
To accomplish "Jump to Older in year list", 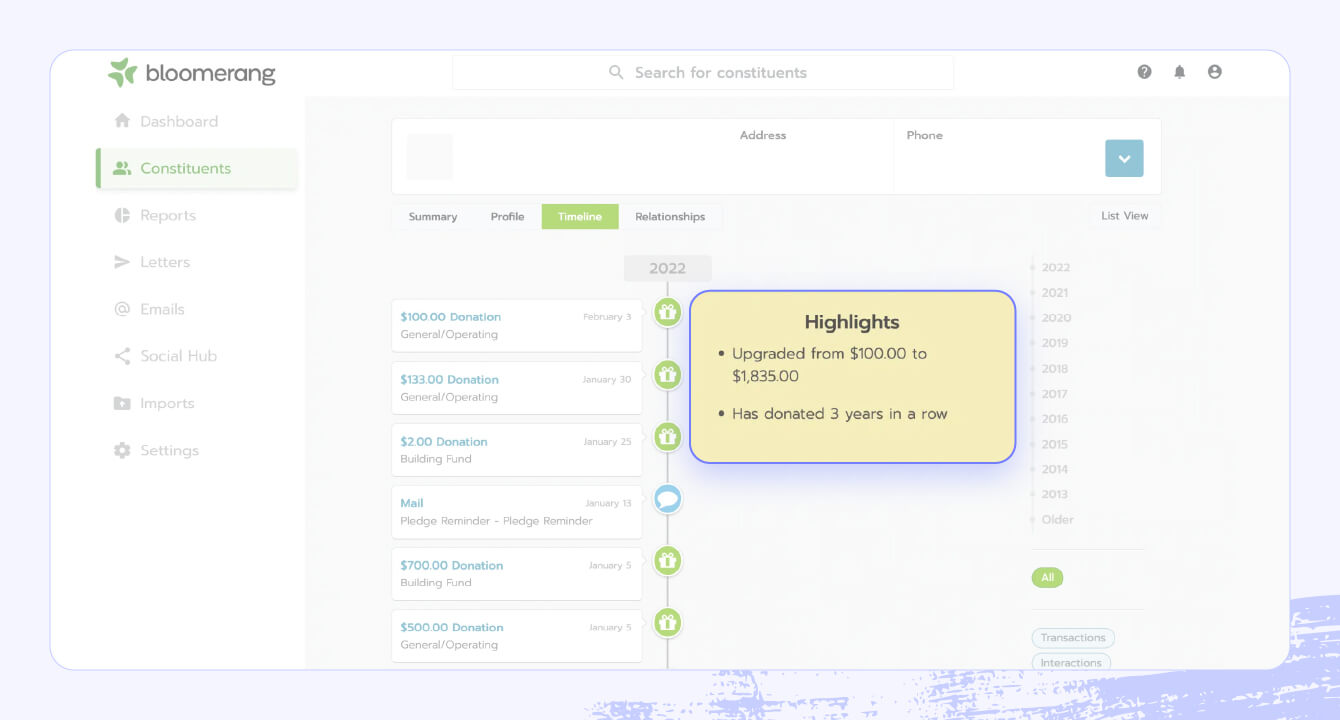I will click(1058, 519).
